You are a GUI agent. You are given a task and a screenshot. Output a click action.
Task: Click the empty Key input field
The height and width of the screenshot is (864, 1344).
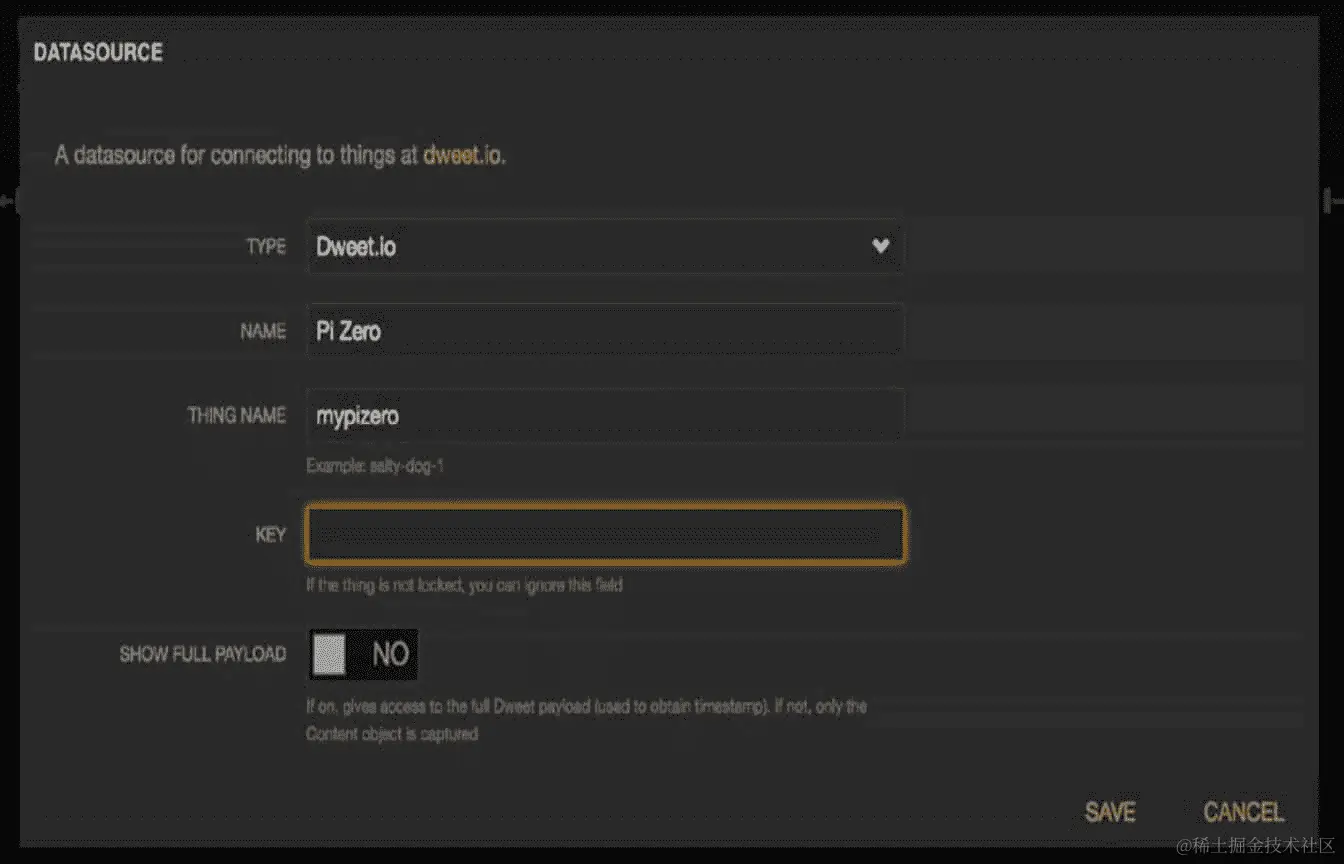605,535
